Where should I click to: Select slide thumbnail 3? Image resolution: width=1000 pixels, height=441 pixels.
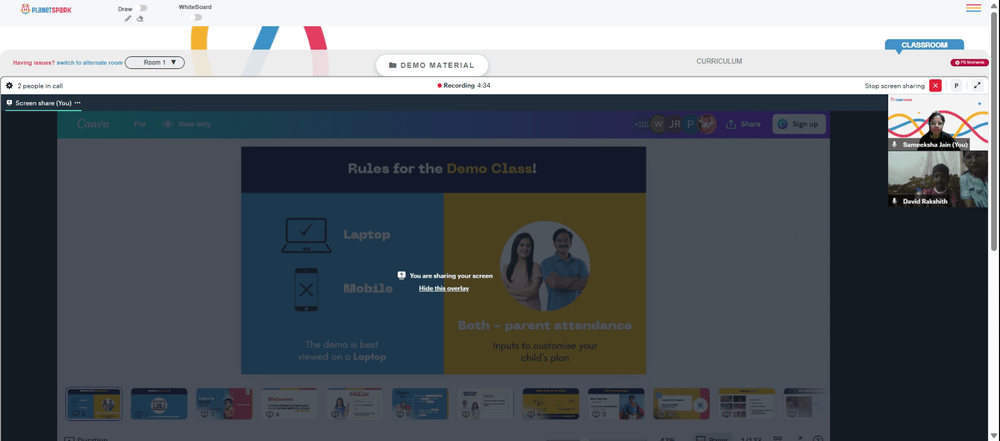click(224, 403)
